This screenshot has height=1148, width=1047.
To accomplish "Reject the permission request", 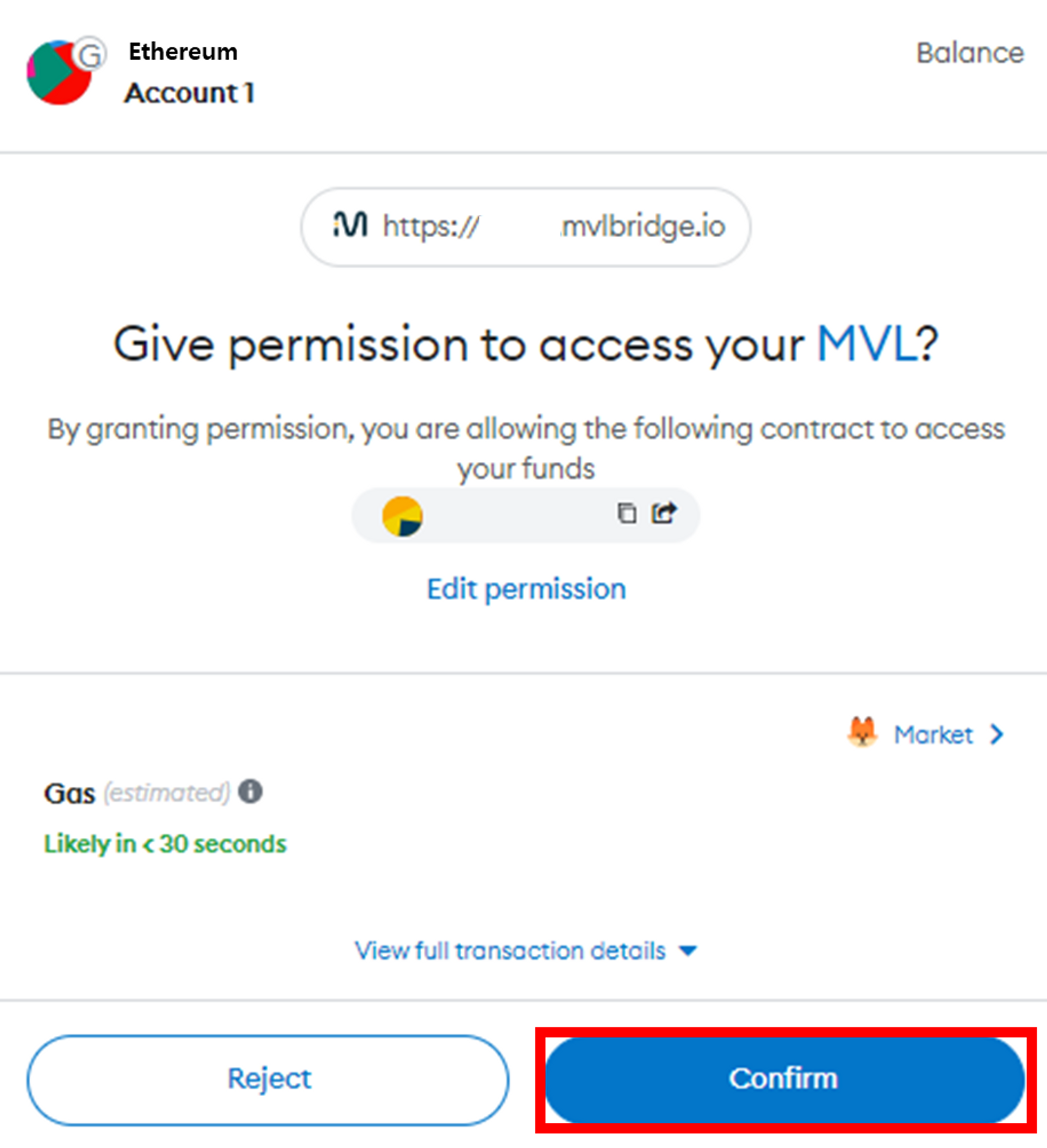I will tap(268, 1080).
